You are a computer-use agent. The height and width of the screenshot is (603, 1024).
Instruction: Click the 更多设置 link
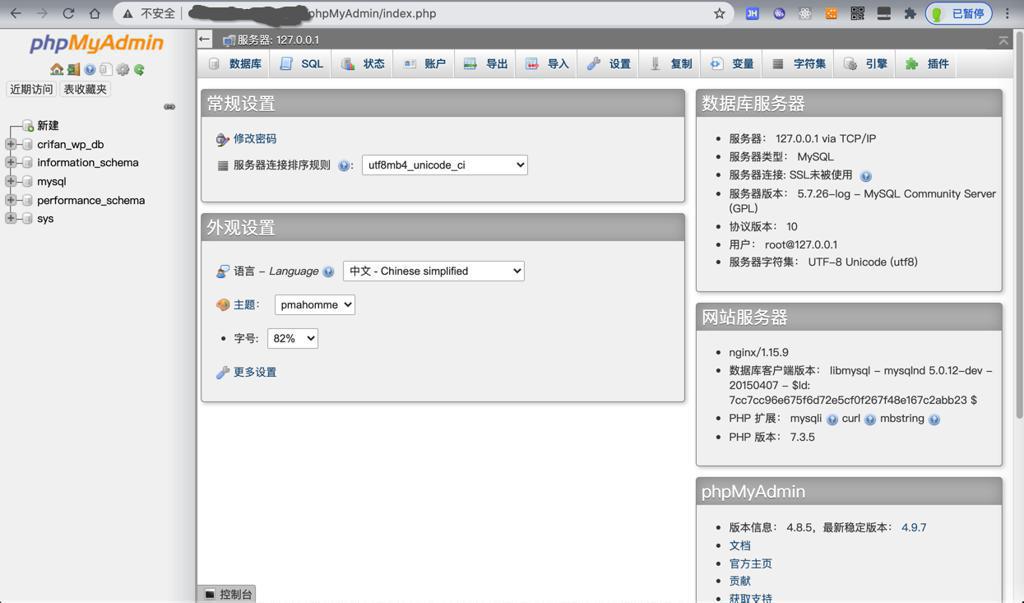tap(255, 372)
